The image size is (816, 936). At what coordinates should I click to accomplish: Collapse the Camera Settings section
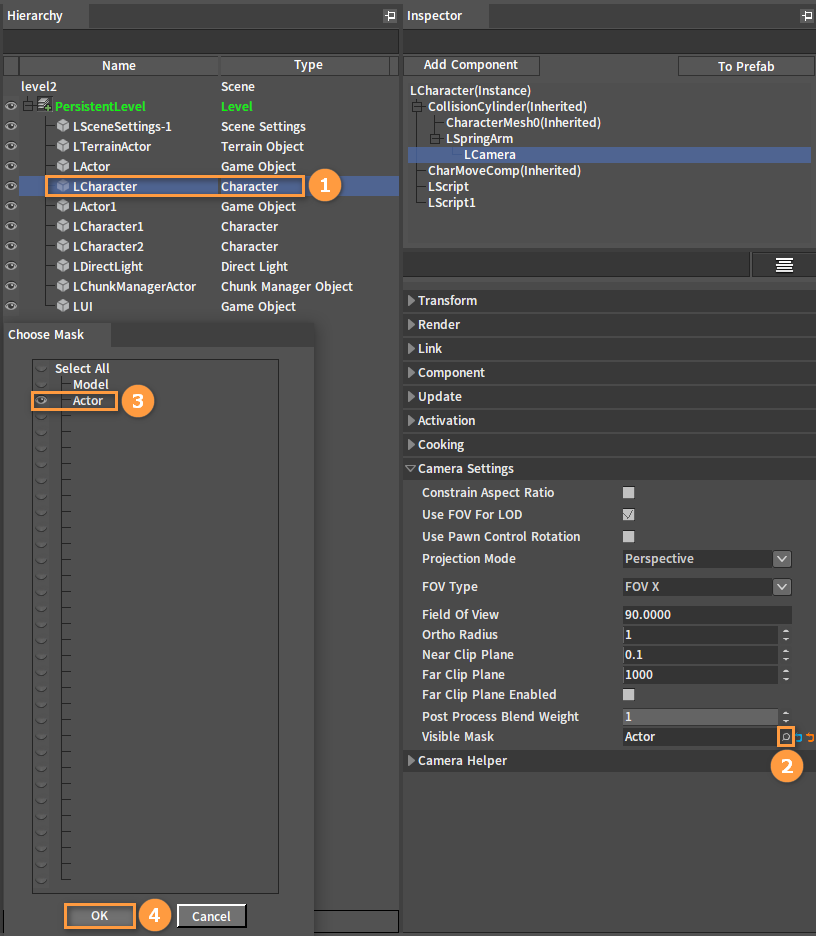coord(411,469)
